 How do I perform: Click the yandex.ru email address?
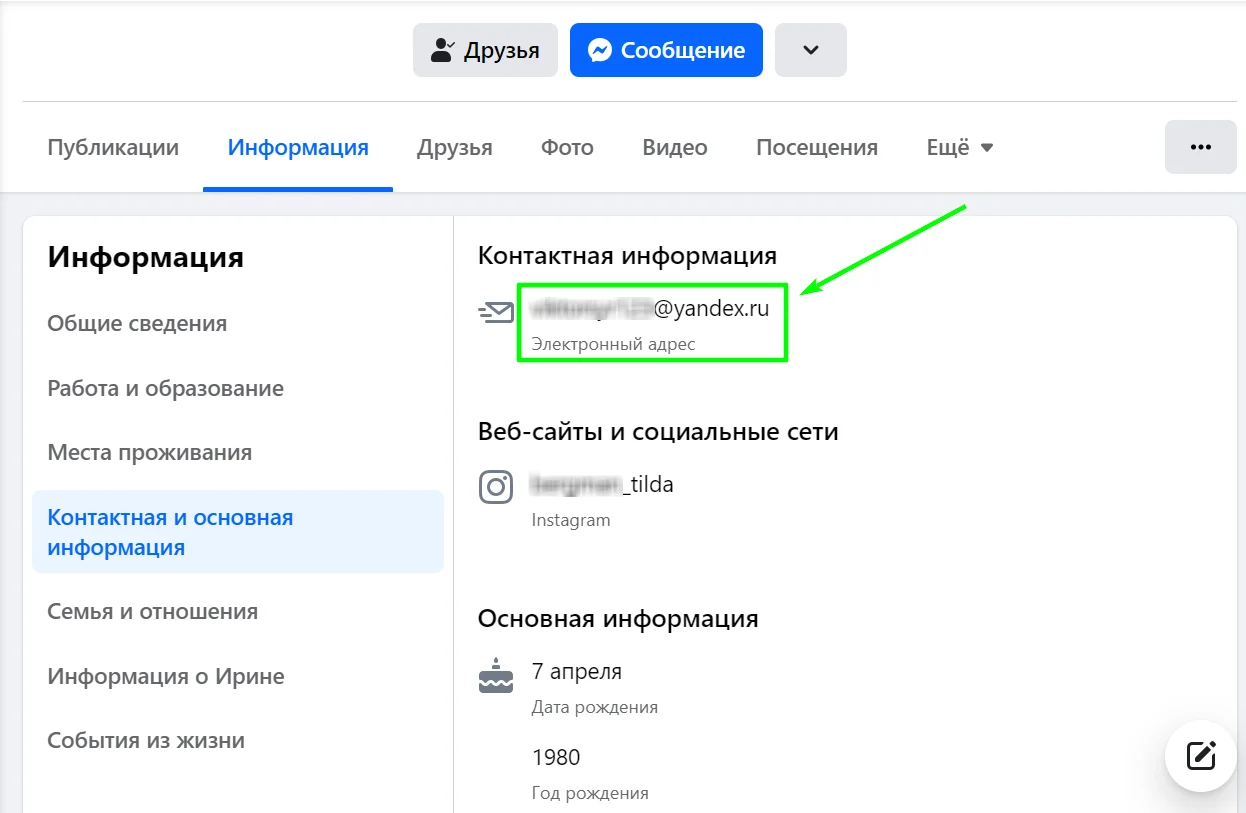coord(650,309)
